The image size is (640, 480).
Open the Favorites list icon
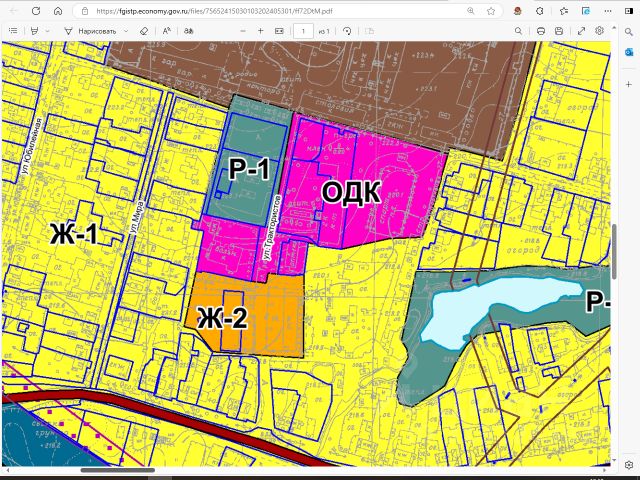coord(564,11)
